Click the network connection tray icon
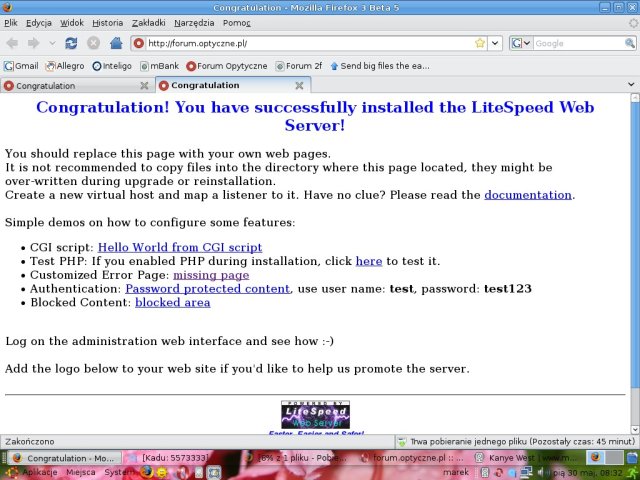Image resolution: width=640 pixels, height=480 pixels. pos(526,473)
